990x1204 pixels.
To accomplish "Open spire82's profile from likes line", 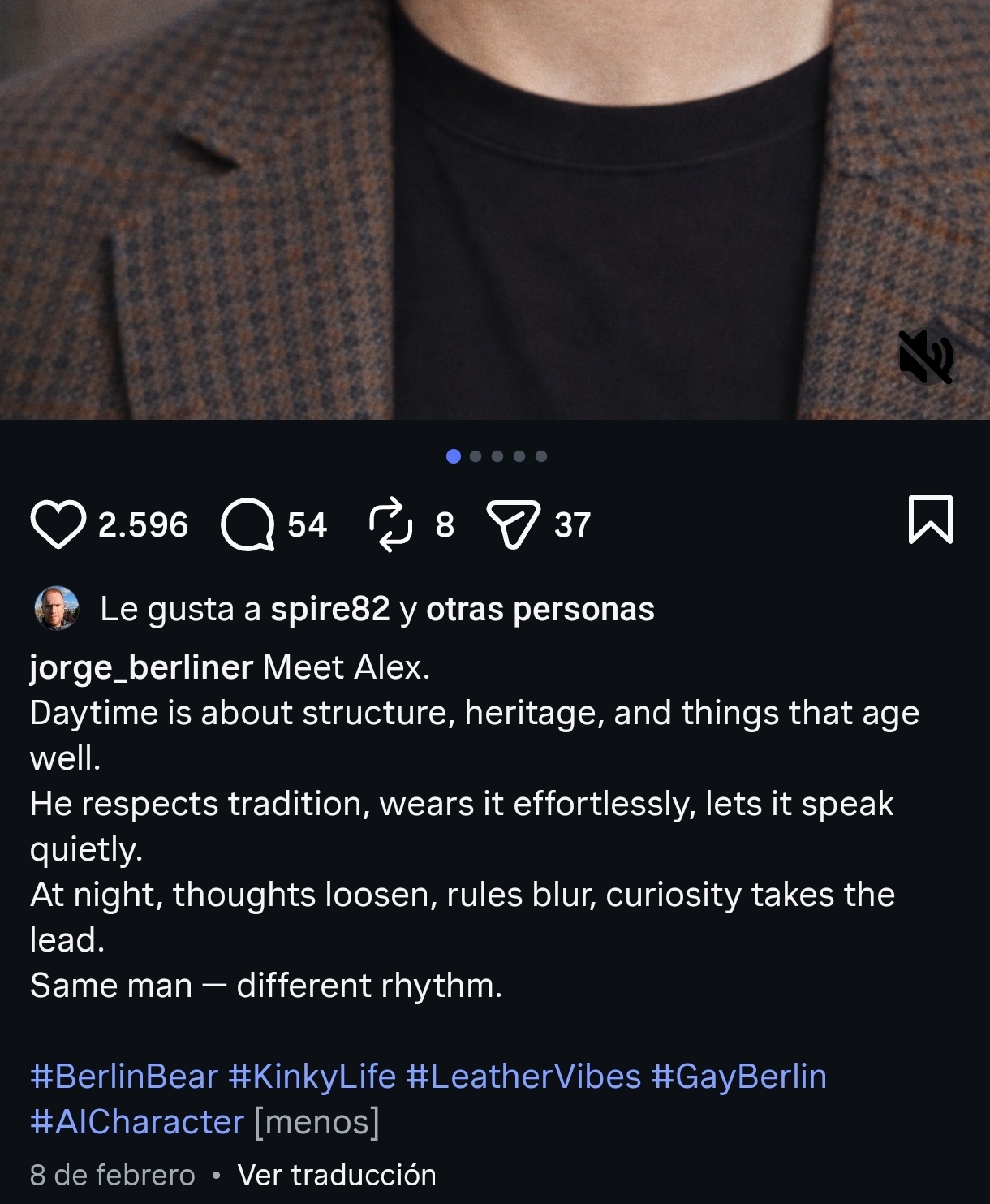I will pyautogui.click(x=330, y=609).
